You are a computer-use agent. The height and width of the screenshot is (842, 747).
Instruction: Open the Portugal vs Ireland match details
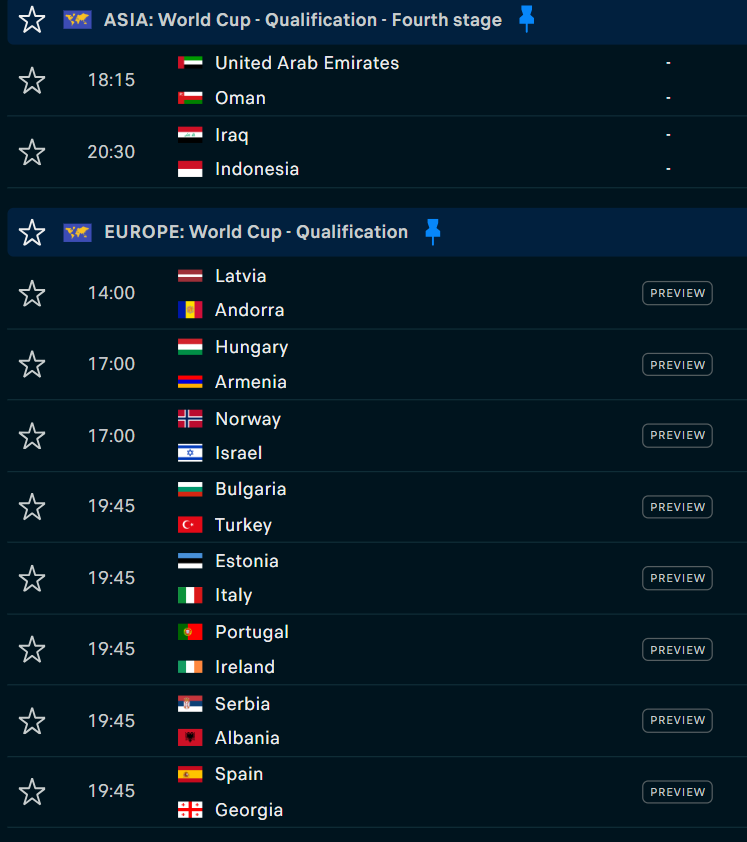click(x=400, y=650)
